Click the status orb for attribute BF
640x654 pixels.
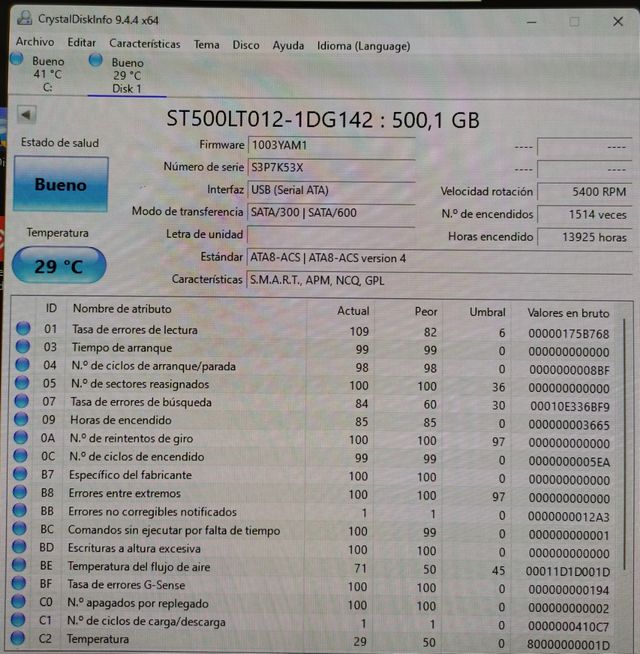(18, 583)
